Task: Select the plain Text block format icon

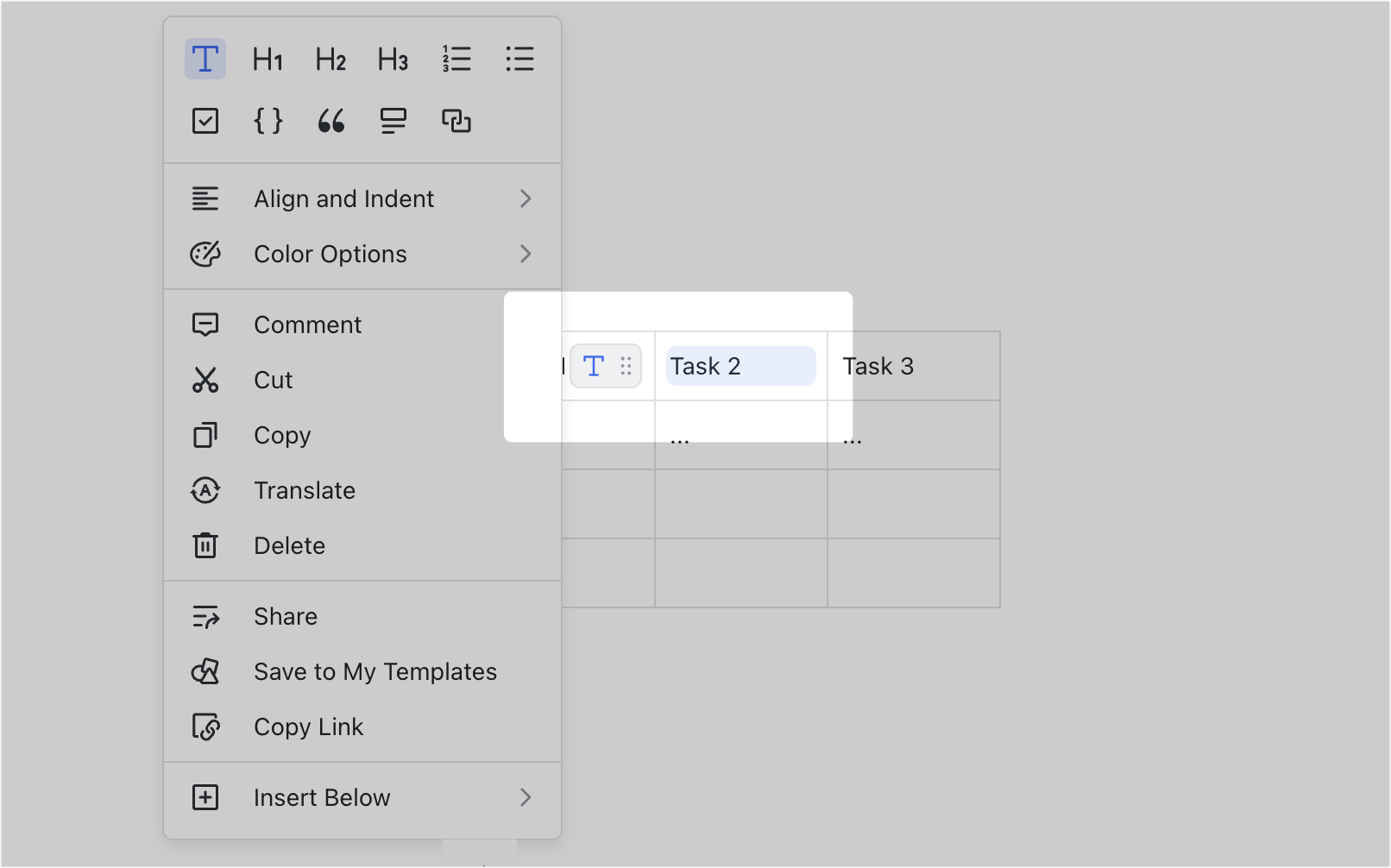Action: (205, 59)
